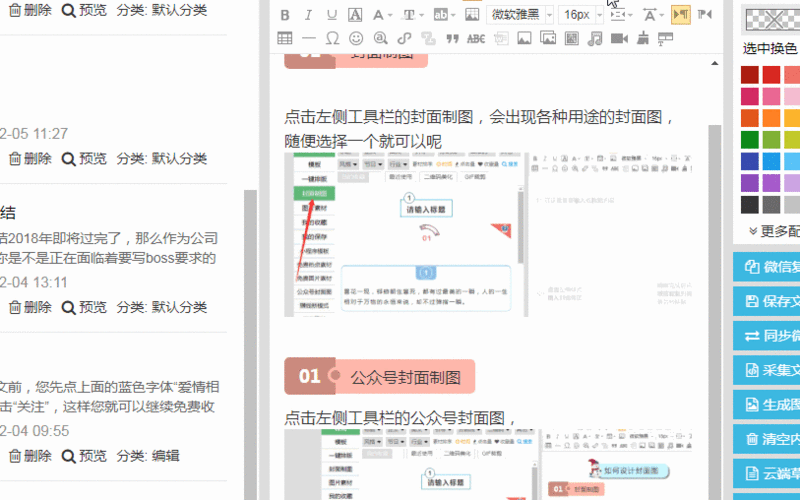Screen dimensions: 800x500
Task: Insert a table with the table icon
Action: tap(285, 38)
